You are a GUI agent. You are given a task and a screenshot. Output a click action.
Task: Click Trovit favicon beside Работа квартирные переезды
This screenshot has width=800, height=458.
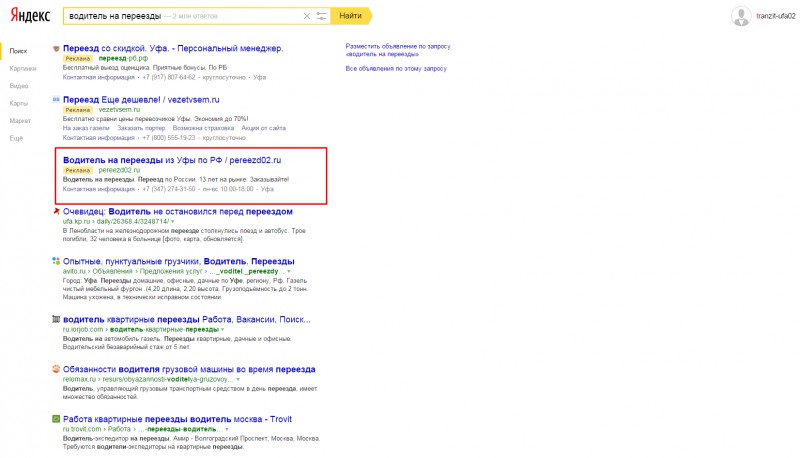pos(56,419)
